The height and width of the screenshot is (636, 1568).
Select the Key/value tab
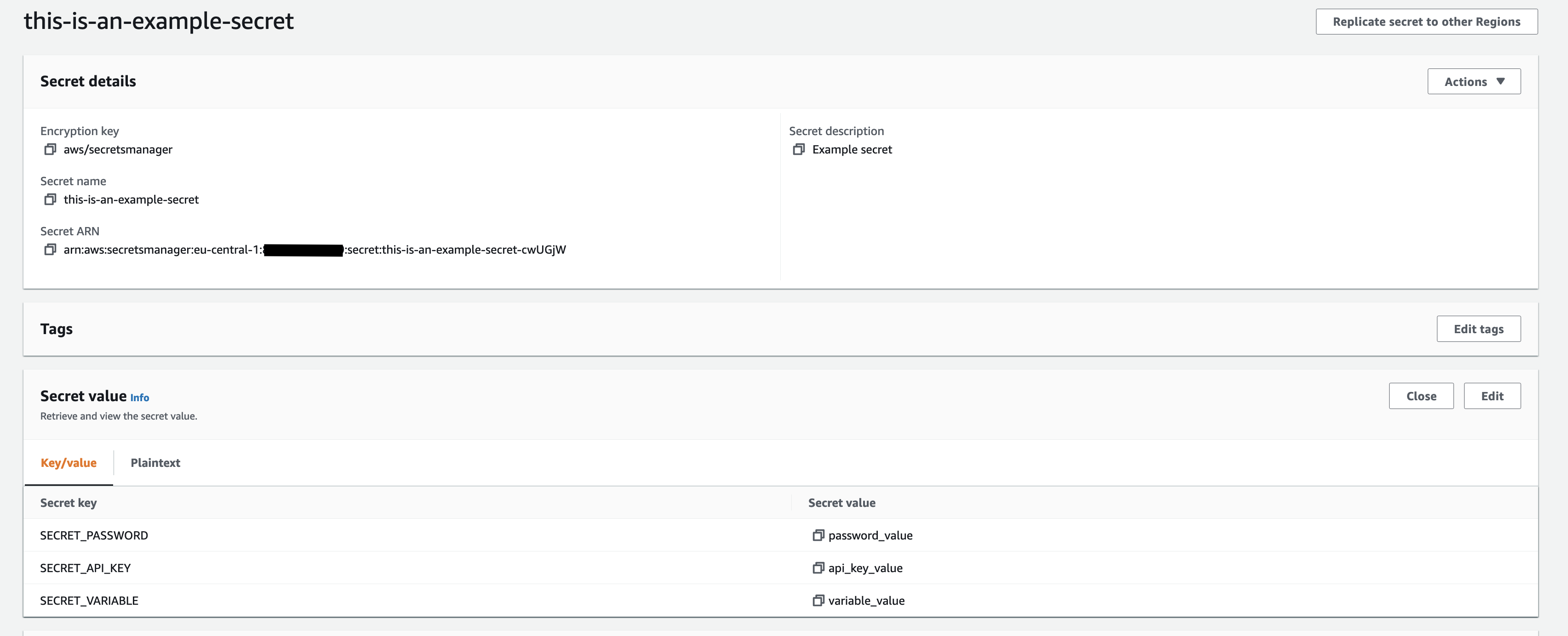[x=68, y=463]
